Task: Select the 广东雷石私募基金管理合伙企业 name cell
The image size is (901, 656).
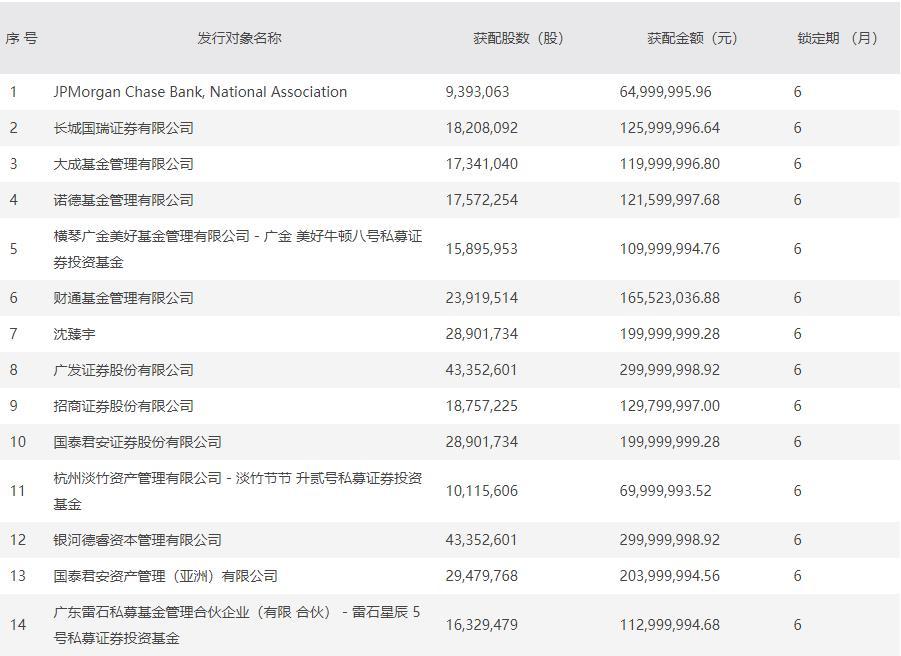Action: (237, 625)
